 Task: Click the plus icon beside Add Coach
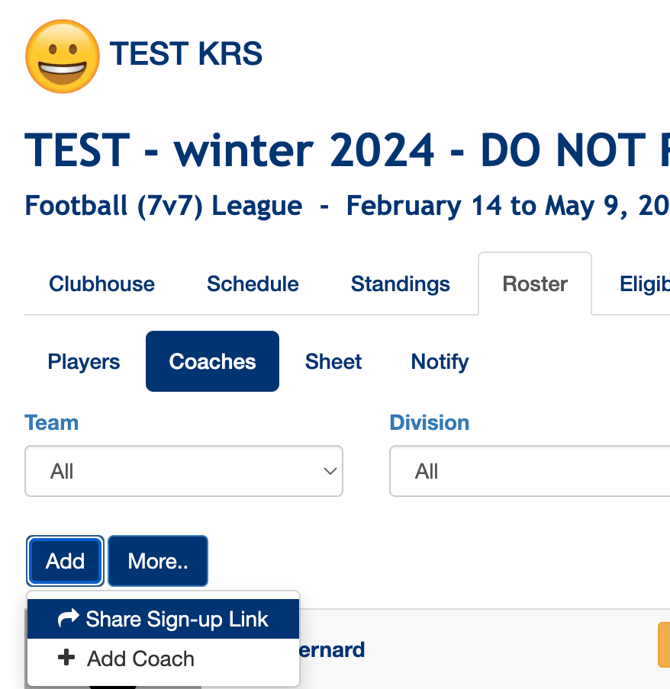click(67, 658)
